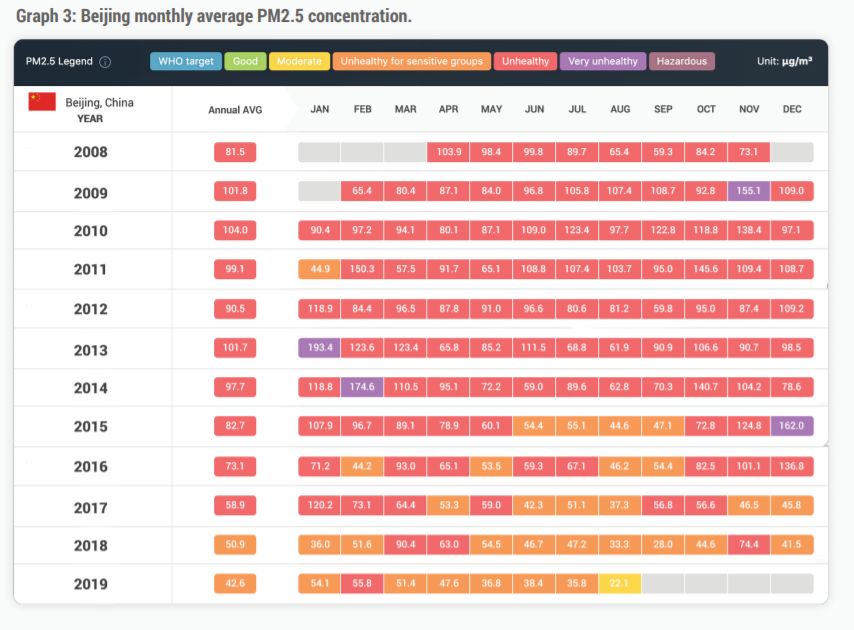Click the 2011 February value 150.3
The height and width of the screenshot is (630, 854).
pyautogui.click(x=362, y=269)
